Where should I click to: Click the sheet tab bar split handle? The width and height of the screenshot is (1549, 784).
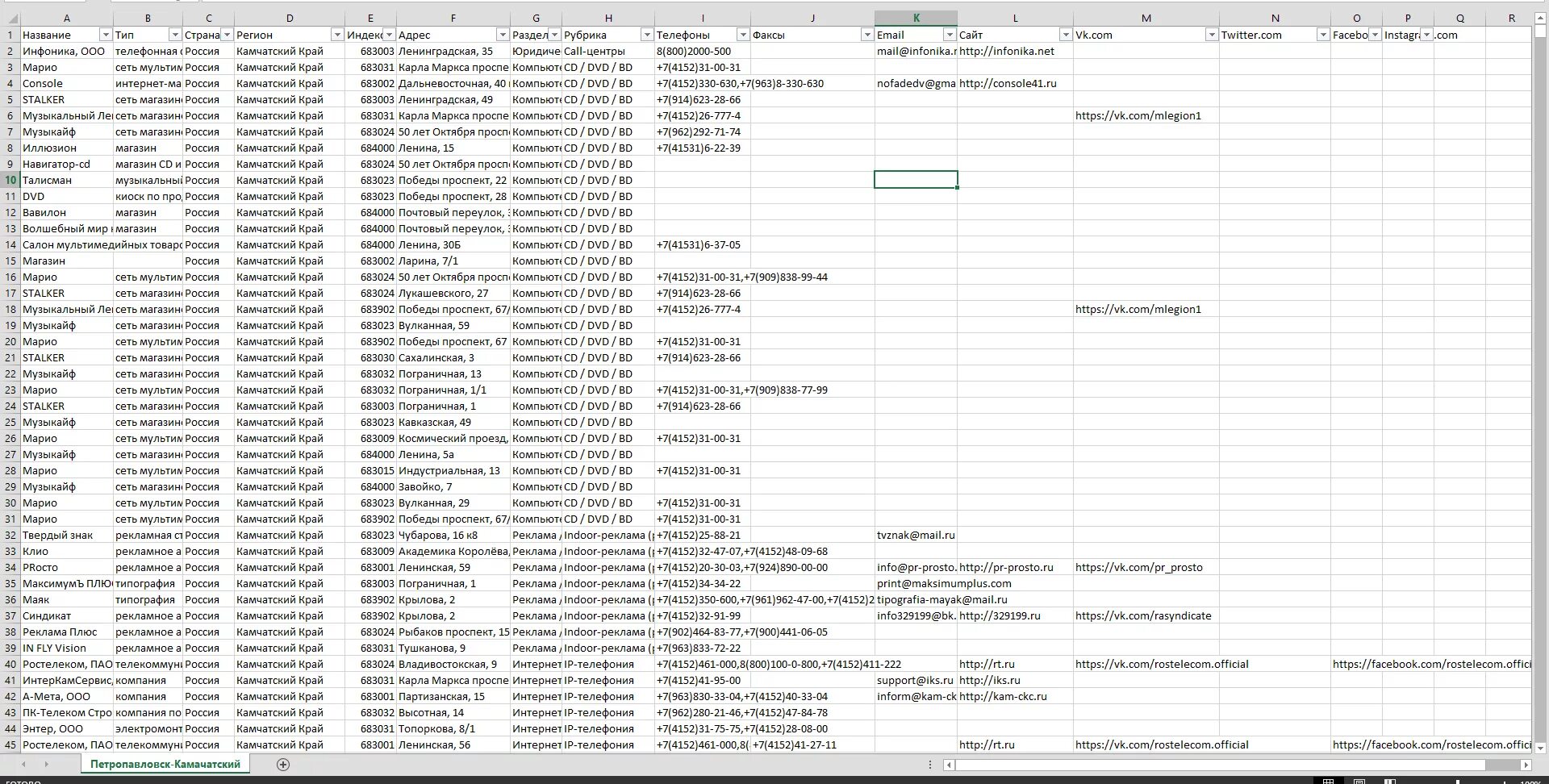coord(930,765)
